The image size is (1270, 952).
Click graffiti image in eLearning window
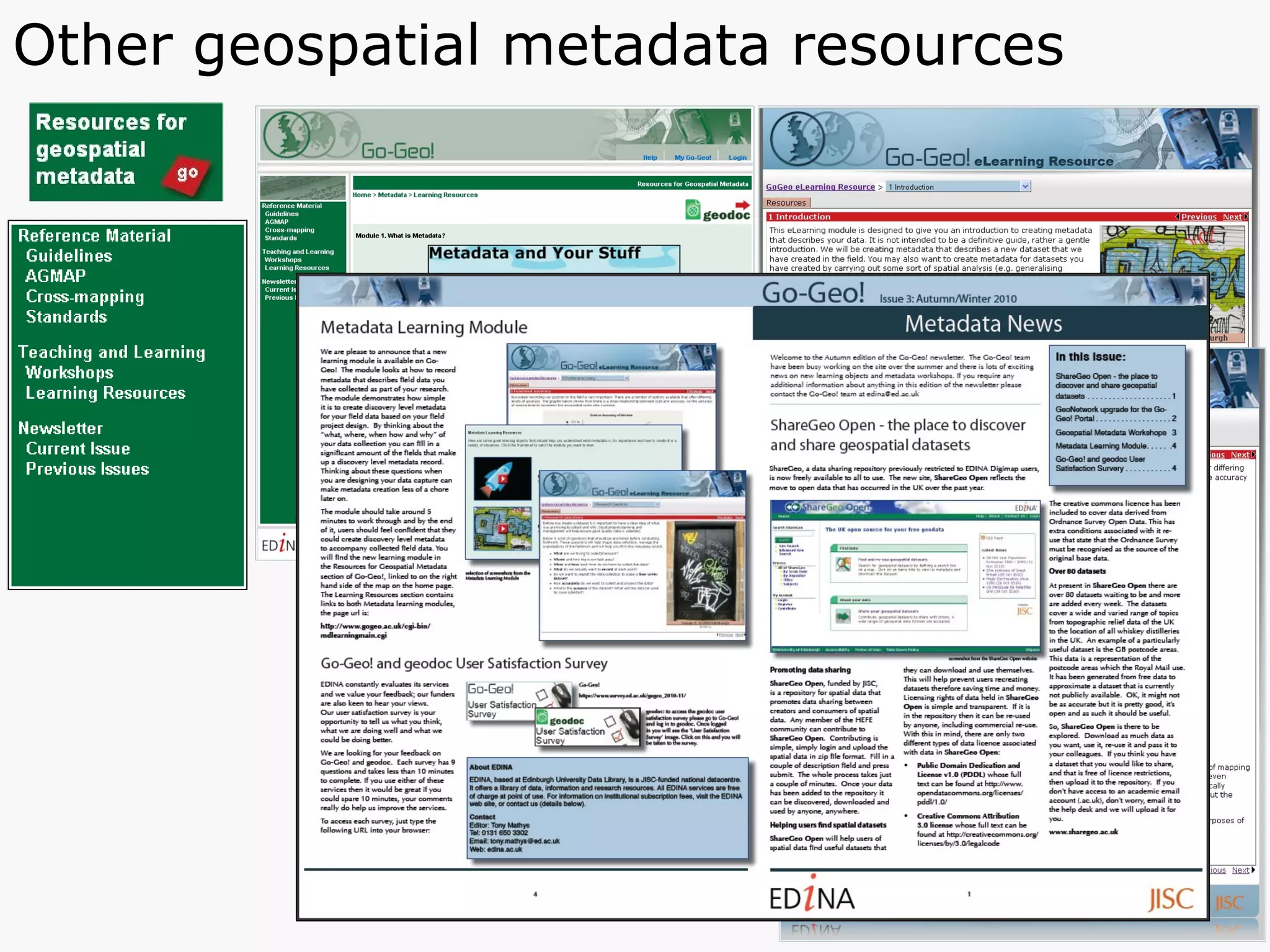1173,250
